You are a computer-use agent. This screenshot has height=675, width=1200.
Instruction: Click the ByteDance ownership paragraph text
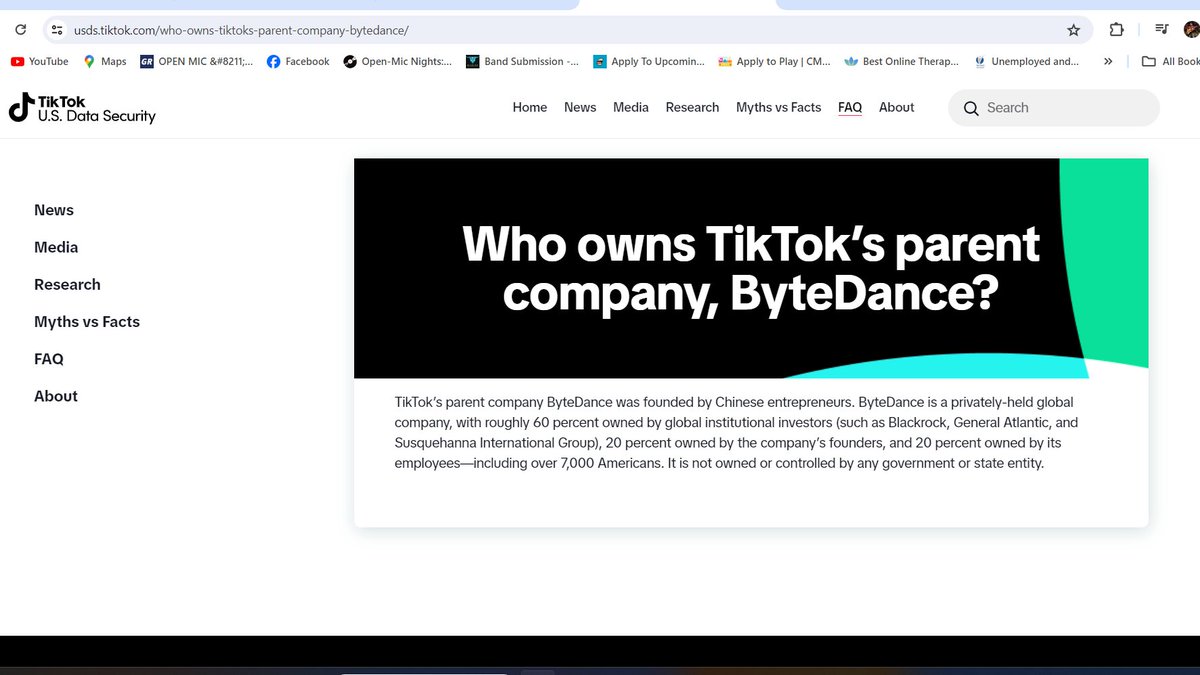tap(737, 433)
